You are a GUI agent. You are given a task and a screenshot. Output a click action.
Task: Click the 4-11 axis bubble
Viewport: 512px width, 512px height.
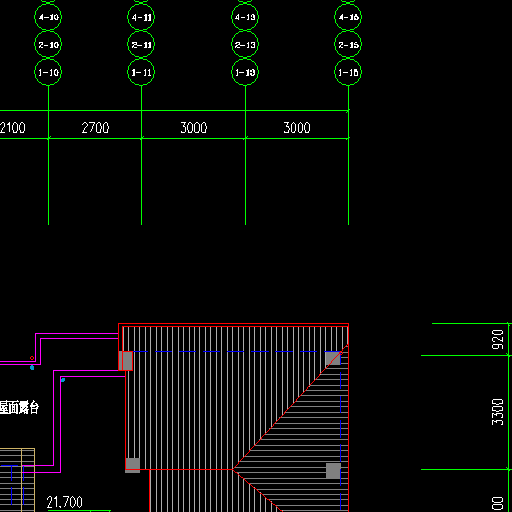(x=141, y=17)
